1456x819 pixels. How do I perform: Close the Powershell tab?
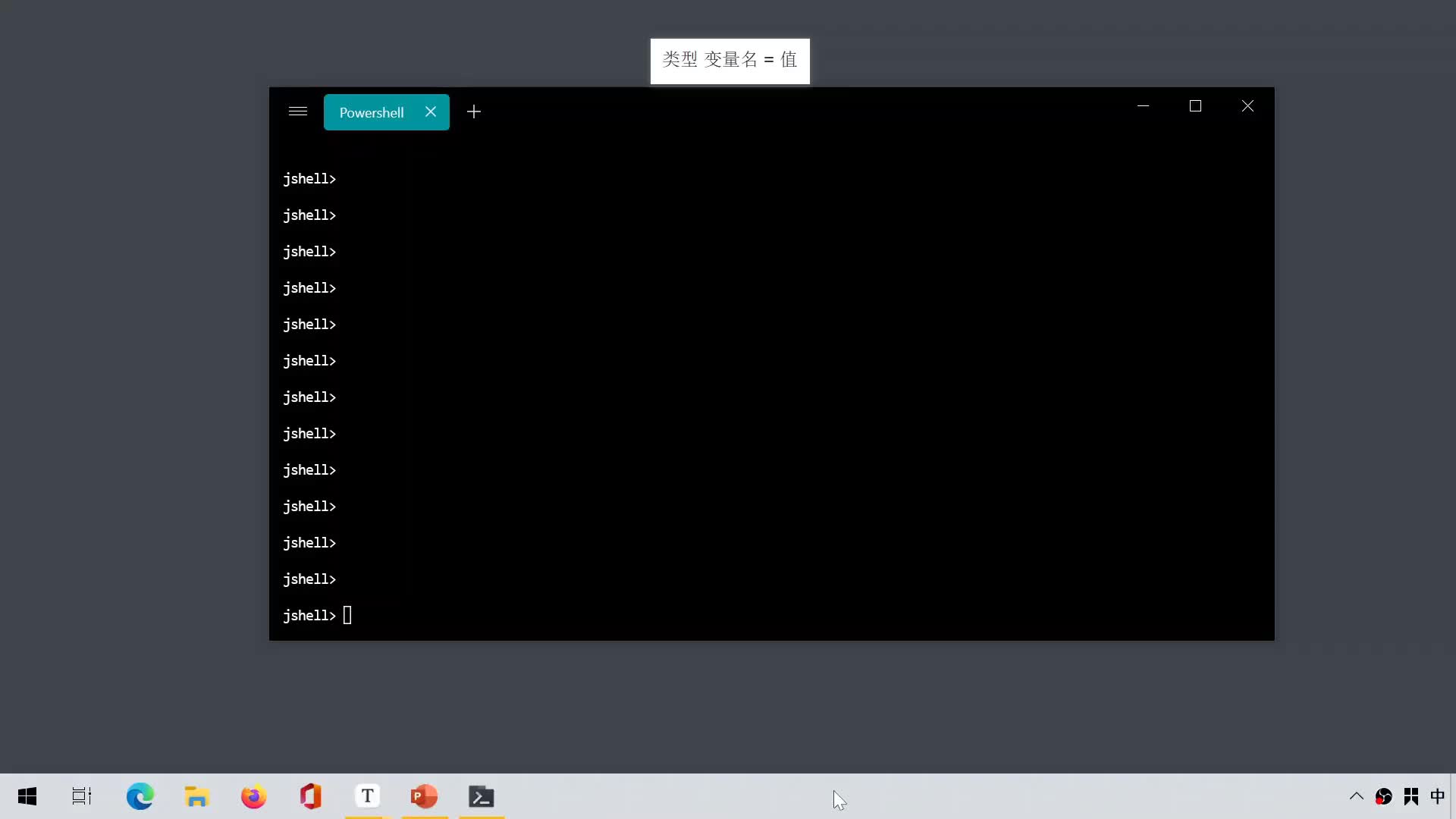pyautogui.click(x=431, y=111)
